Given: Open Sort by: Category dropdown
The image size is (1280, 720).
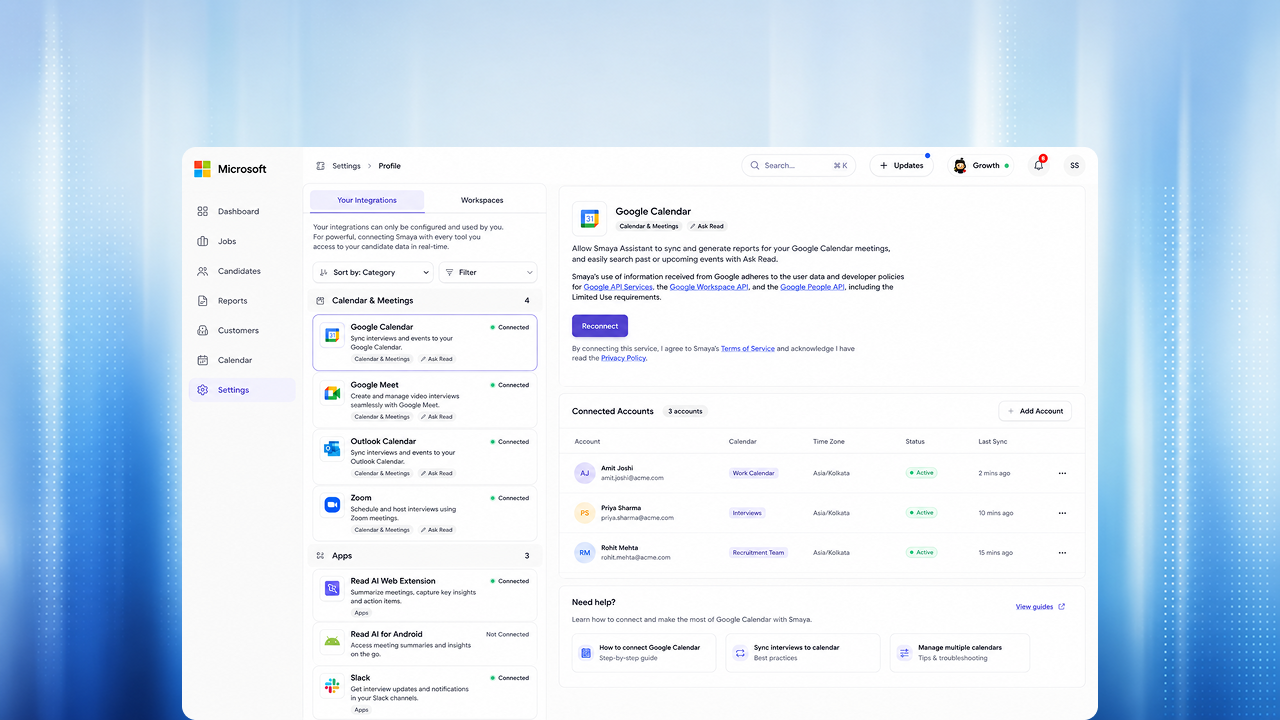Looking at the screenshot, I should (x=373, y=272).
